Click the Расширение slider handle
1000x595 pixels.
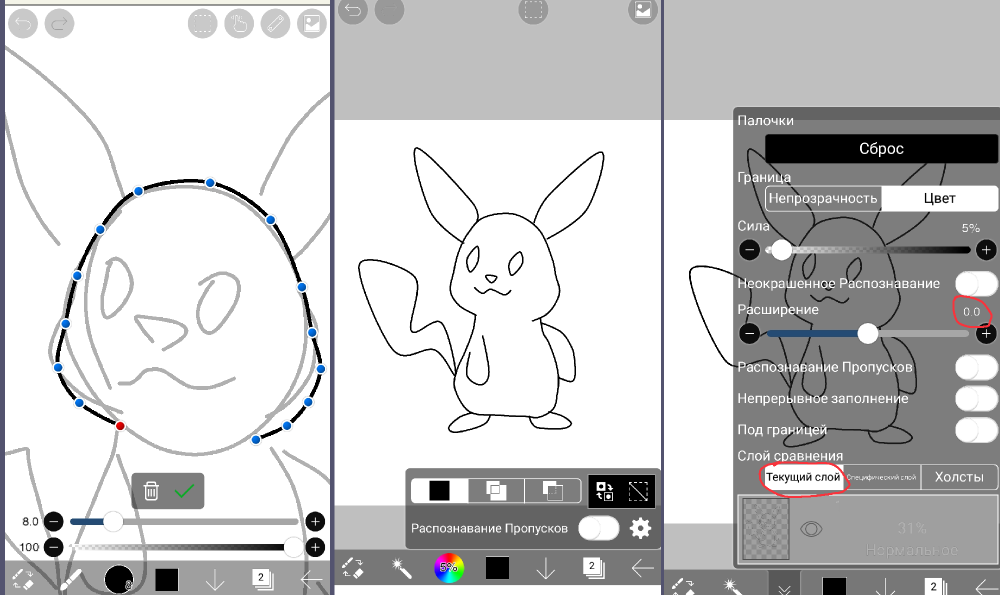[x=867, y=334]
